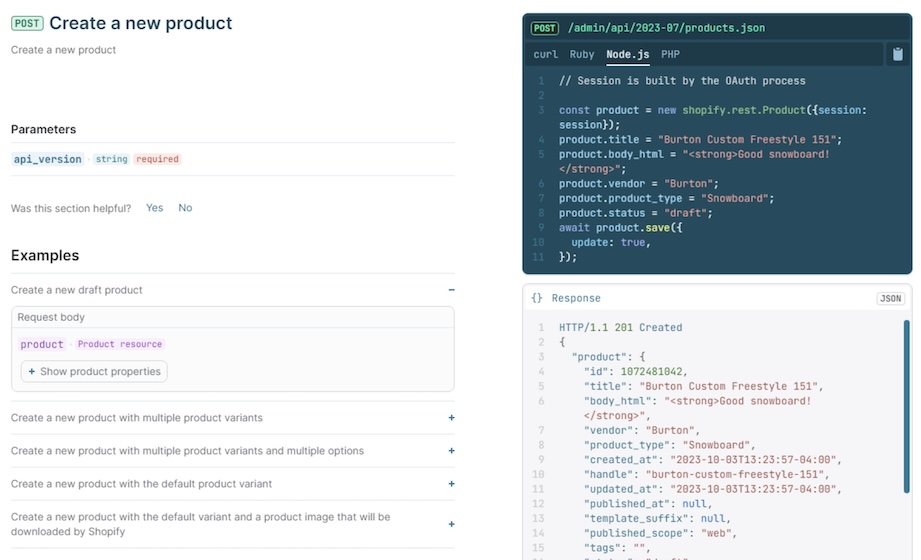
Task: Click the string type label
Action: (112, 159)
